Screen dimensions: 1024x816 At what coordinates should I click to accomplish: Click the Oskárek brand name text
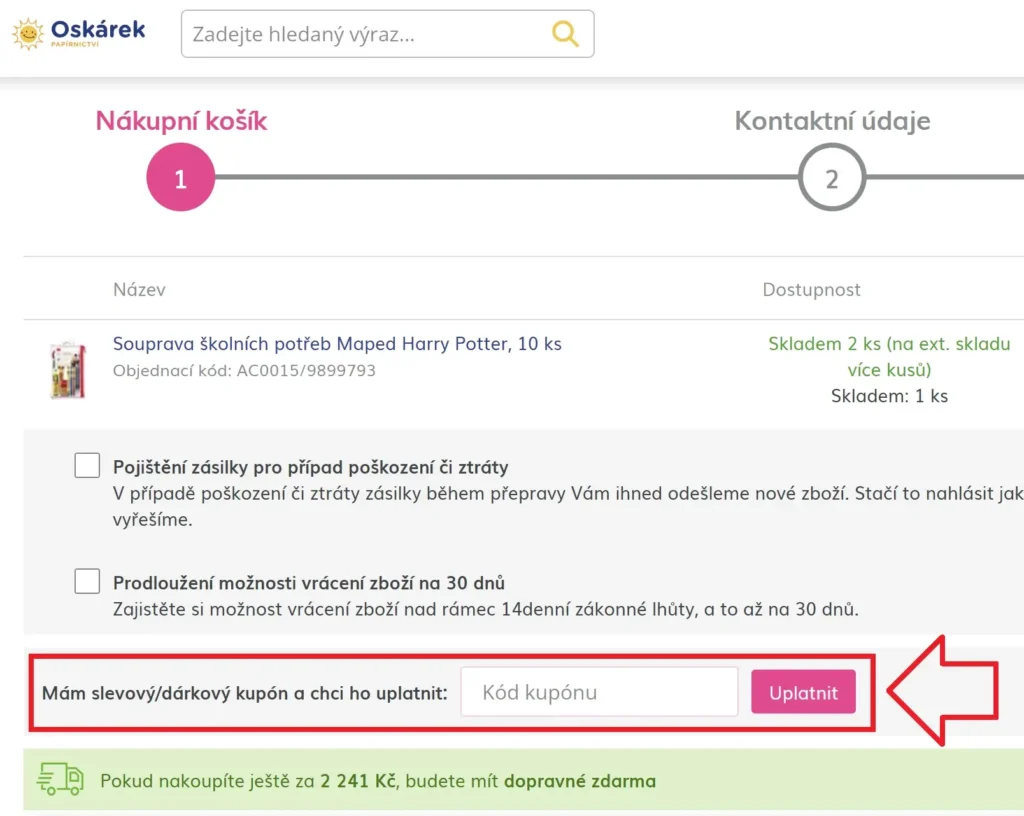98,29
